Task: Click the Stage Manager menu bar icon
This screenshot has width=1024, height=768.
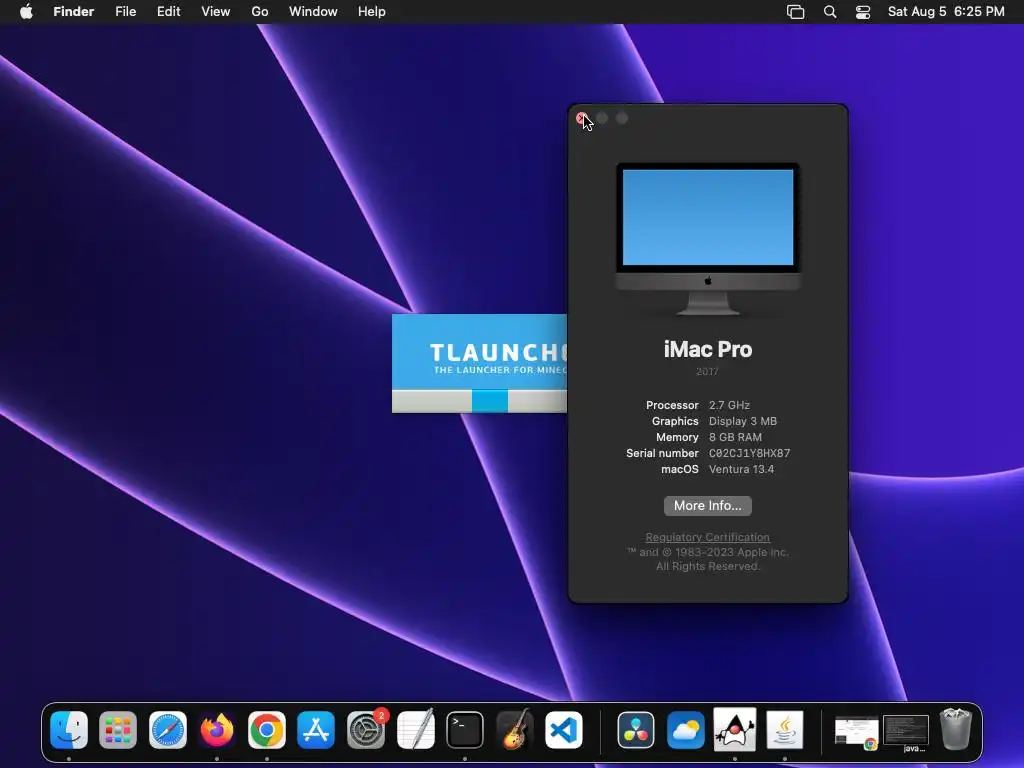Action: (795, 12)
